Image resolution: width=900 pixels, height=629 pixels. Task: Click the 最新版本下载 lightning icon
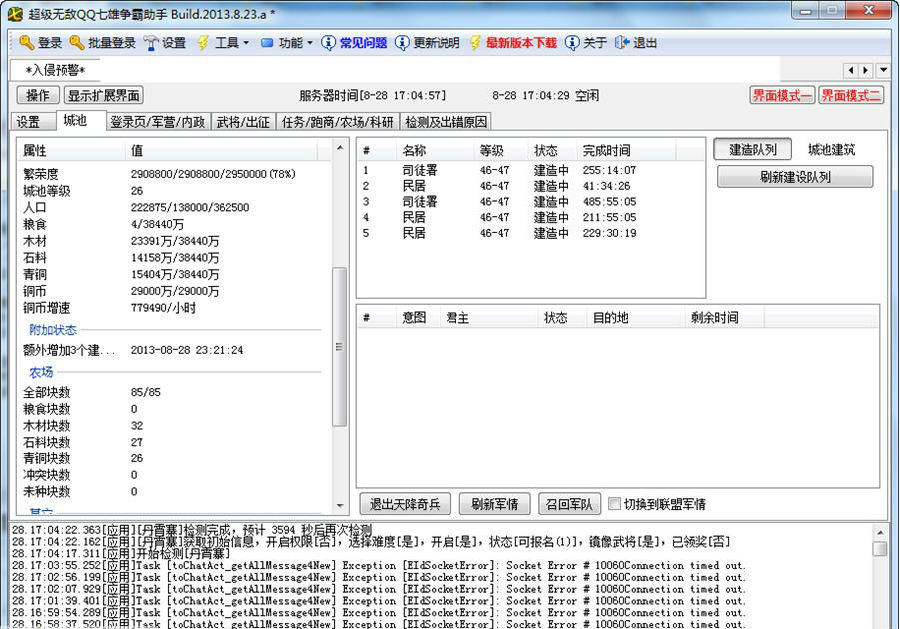tap(475, 43)
